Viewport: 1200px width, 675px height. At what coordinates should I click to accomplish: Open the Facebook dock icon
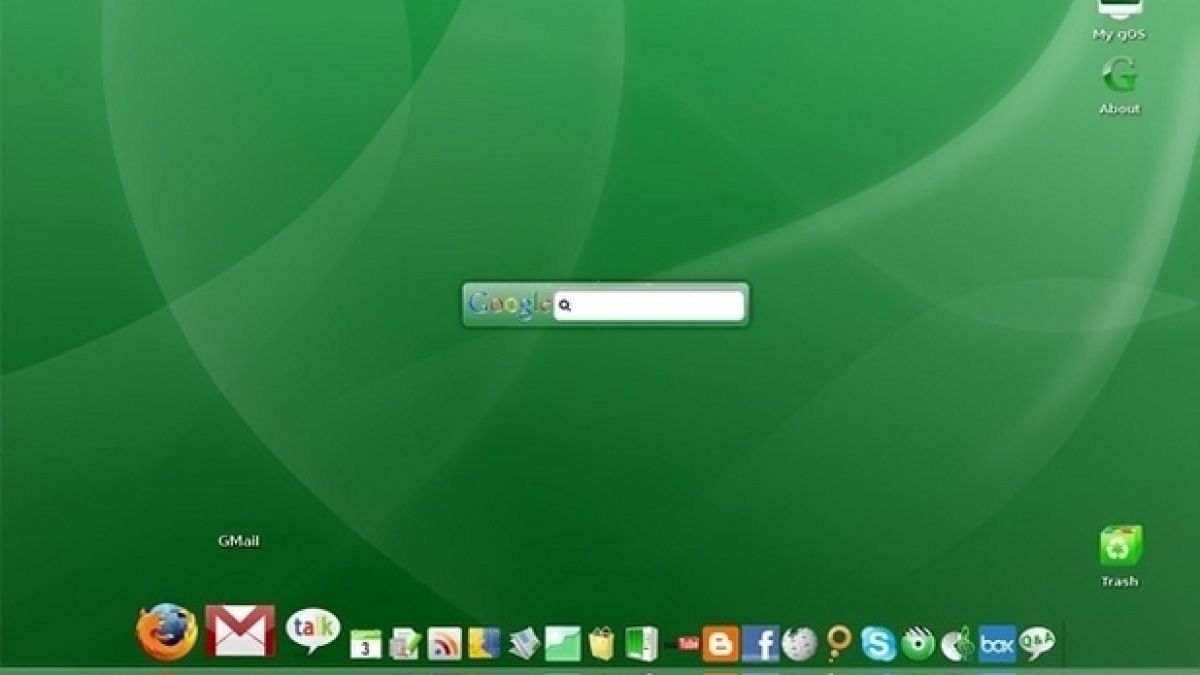click(760, 644)
